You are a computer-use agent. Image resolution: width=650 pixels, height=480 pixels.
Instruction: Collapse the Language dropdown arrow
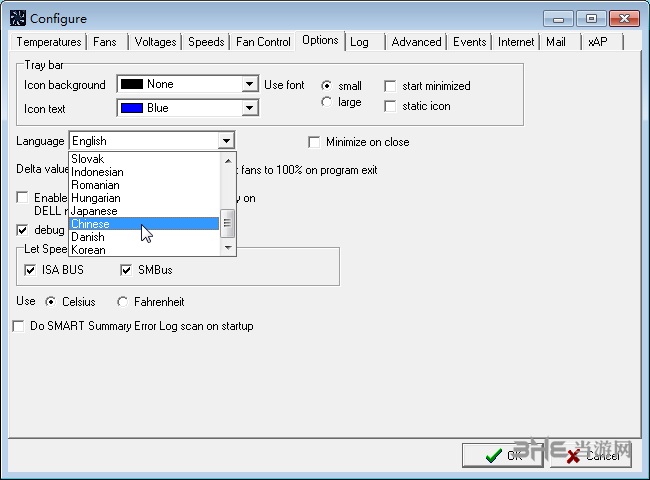click(226, 141)
